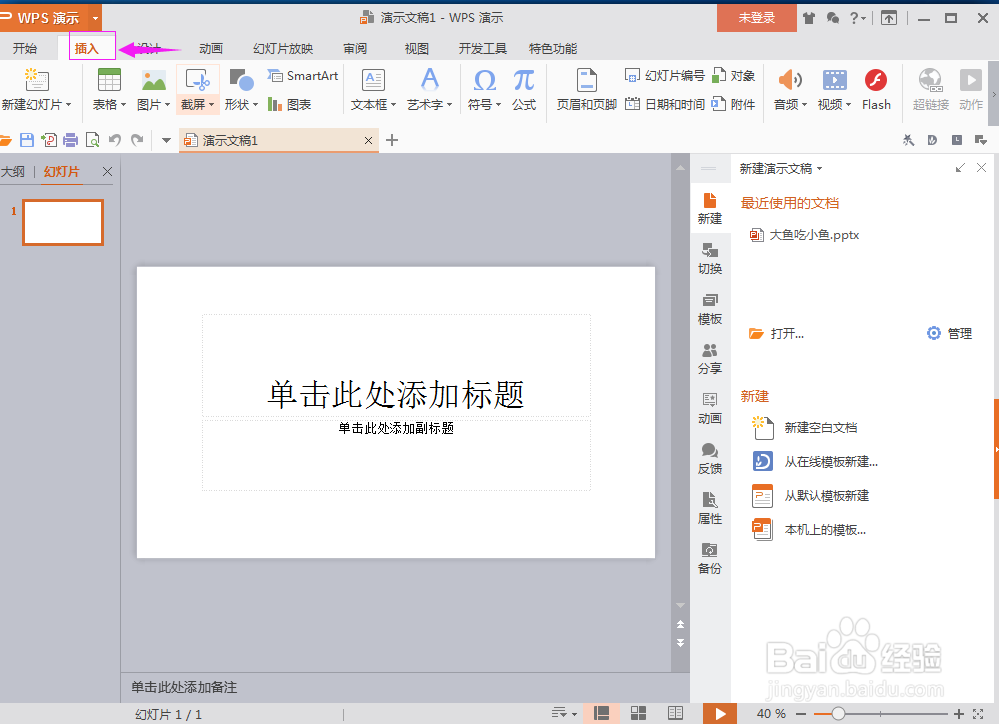Screen dimensions: 999x724
Task: Insert an 附件 attachment
Action: [733, 105]
